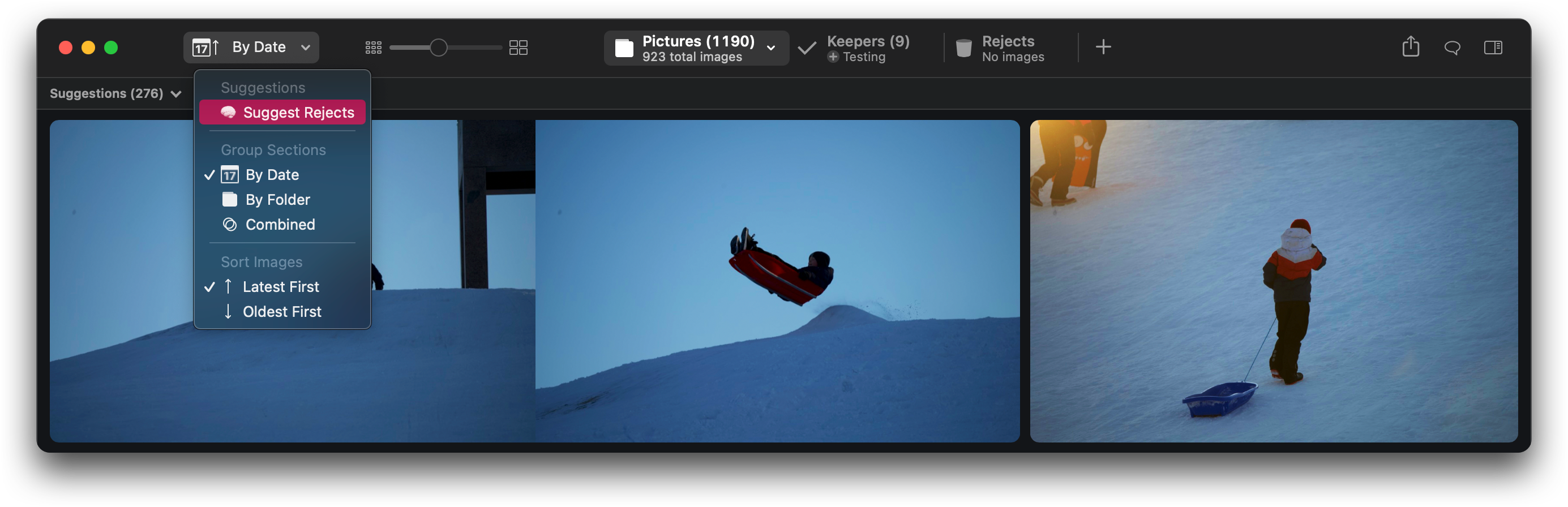Select the large grid thumbnails icon

(518, 48)
